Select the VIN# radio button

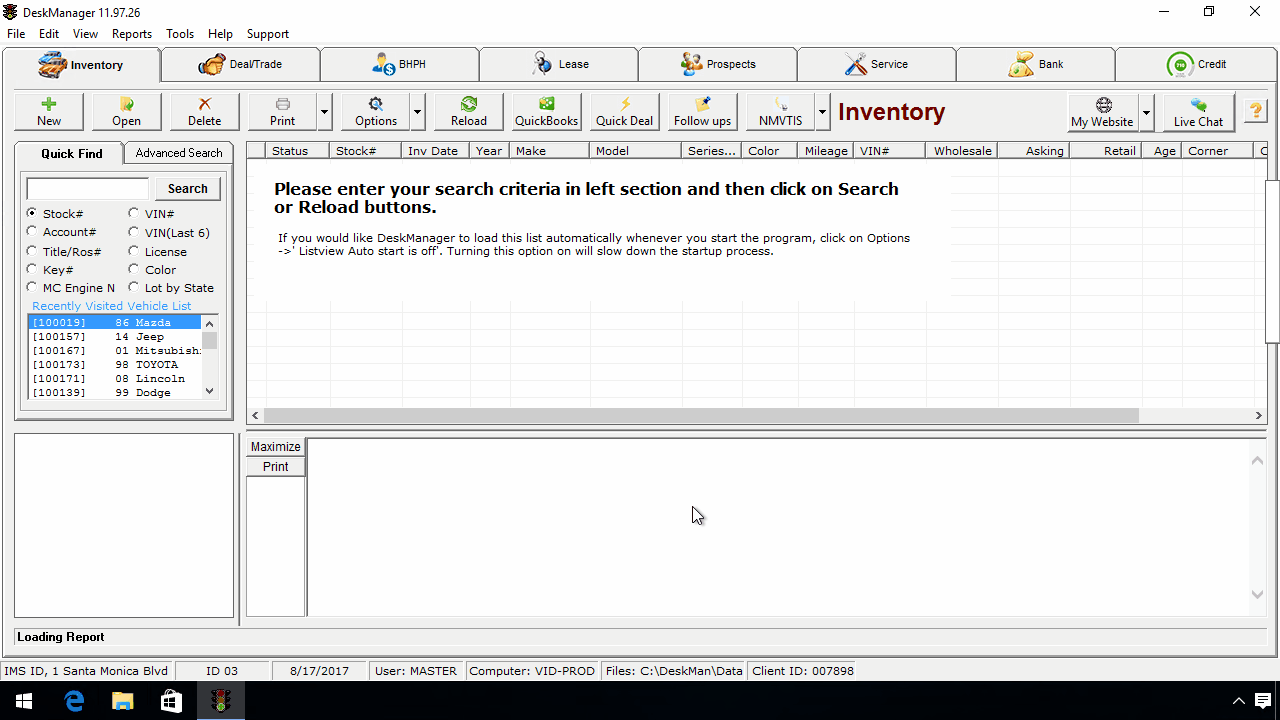134,213
